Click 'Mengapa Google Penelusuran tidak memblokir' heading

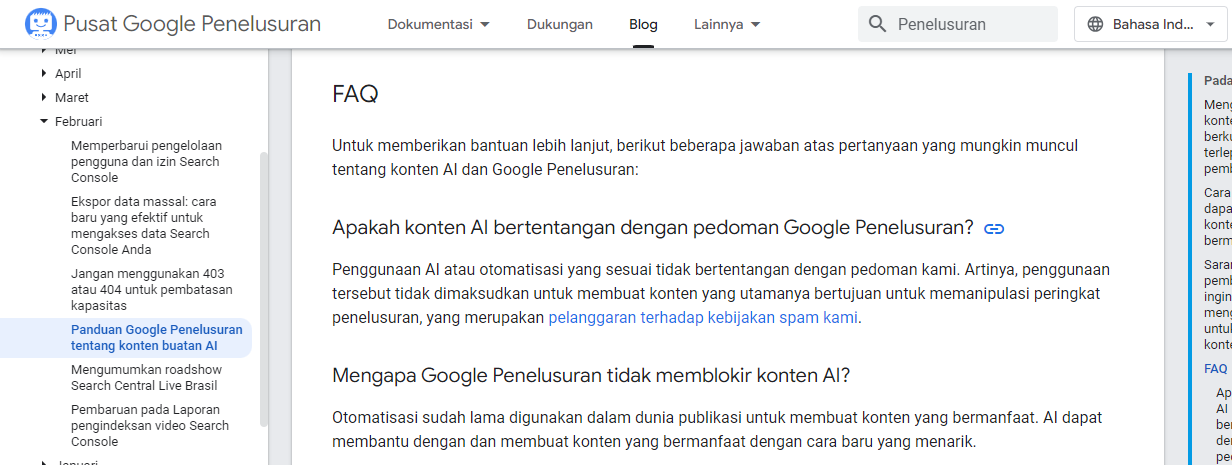[x=591, y=375]
